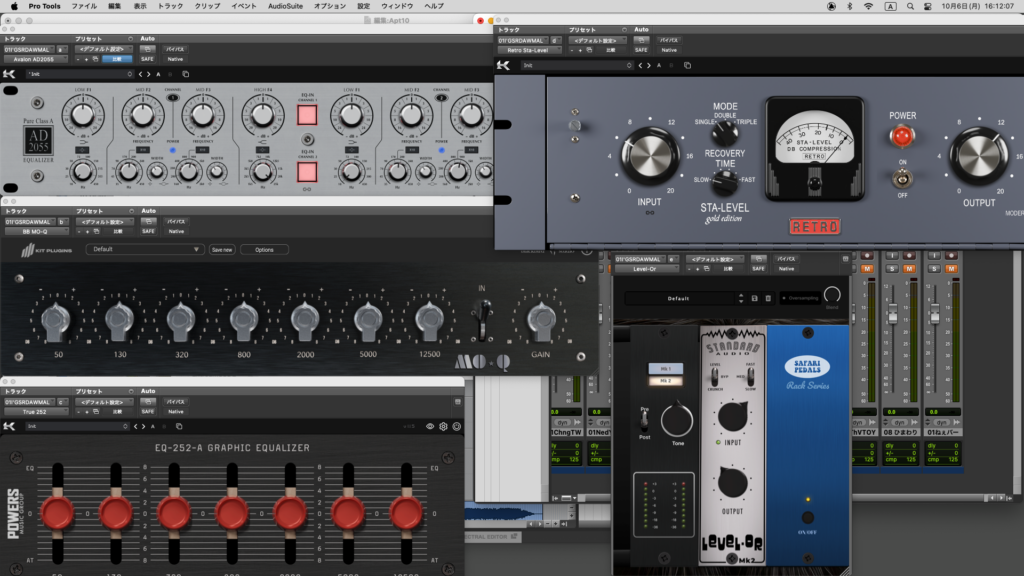Expand the Init preset list in Avalon AD2055
This screenshot has width=1024, height=576.
[x=80, y=74]
